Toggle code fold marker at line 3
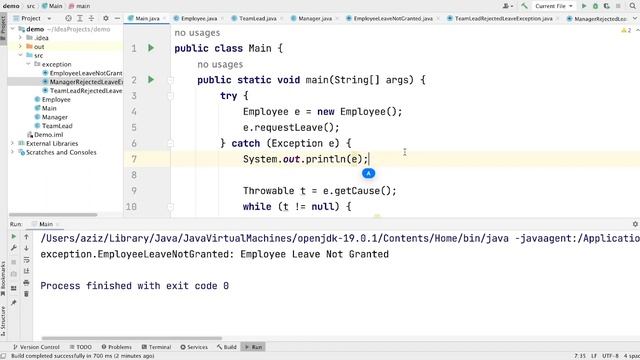This screenshot has width=640, height=360. (171, 96)
